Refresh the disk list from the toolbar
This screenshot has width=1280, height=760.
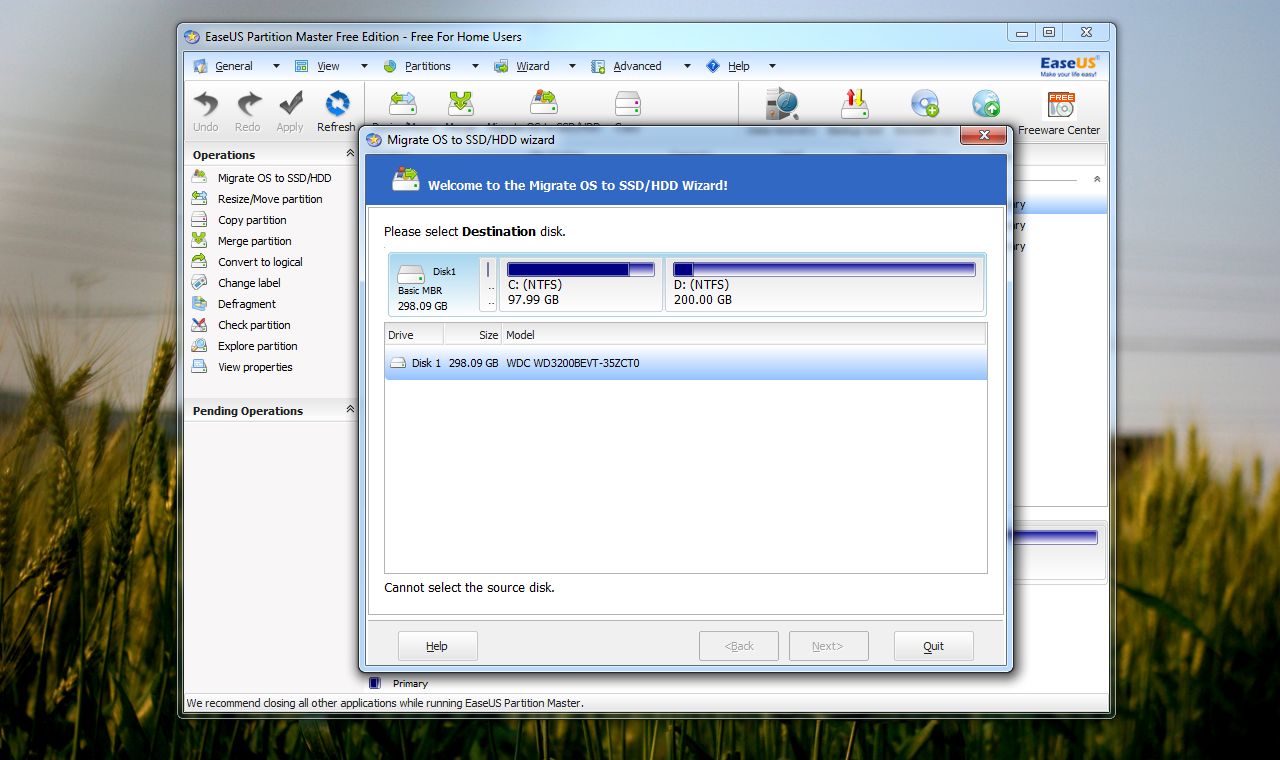pos(337,110)
